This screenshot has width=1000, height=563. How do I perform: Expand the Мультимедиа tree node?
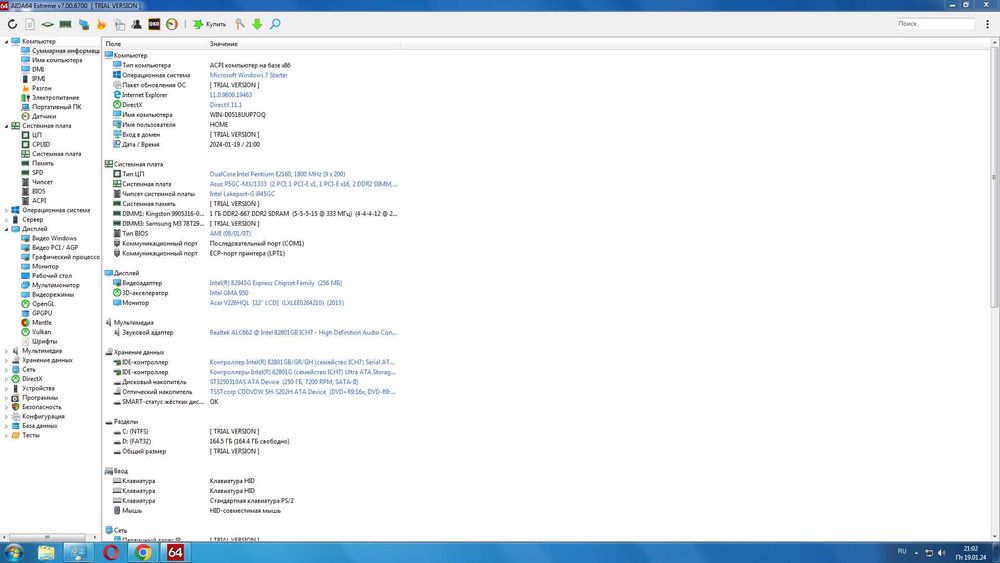(x=6, y=351)
